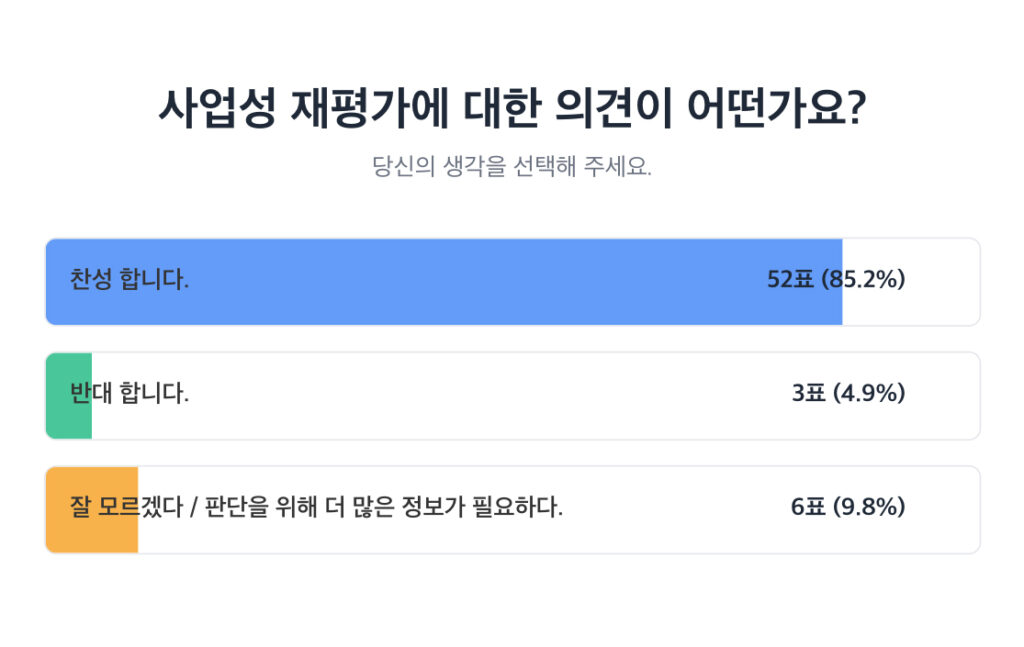Screen dimensions: 1024x647
Task: Click the "(85.2%)" percentage text
Action: pyautogui.click(x=863, y=280)
